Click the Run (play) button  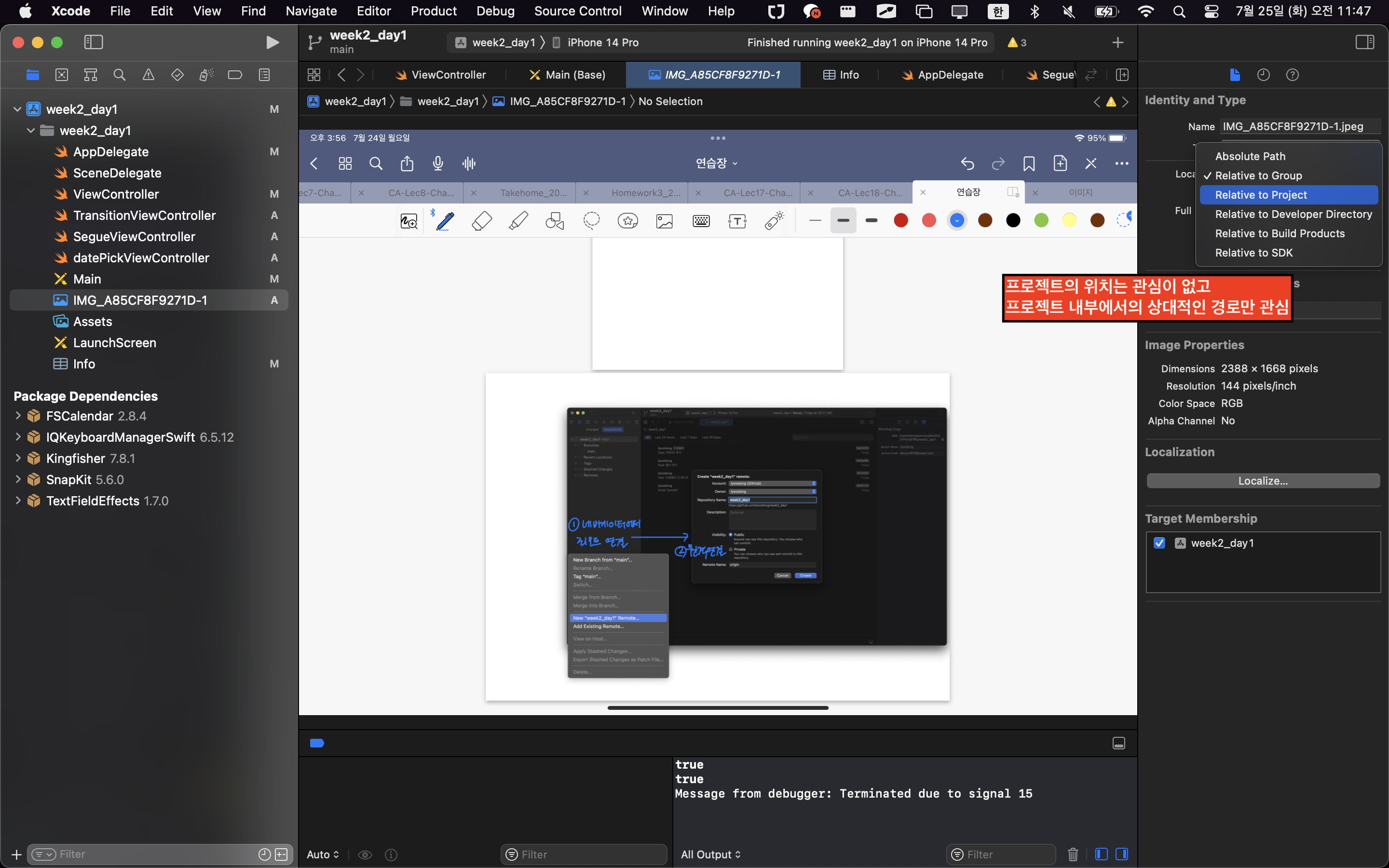point(272,42)
